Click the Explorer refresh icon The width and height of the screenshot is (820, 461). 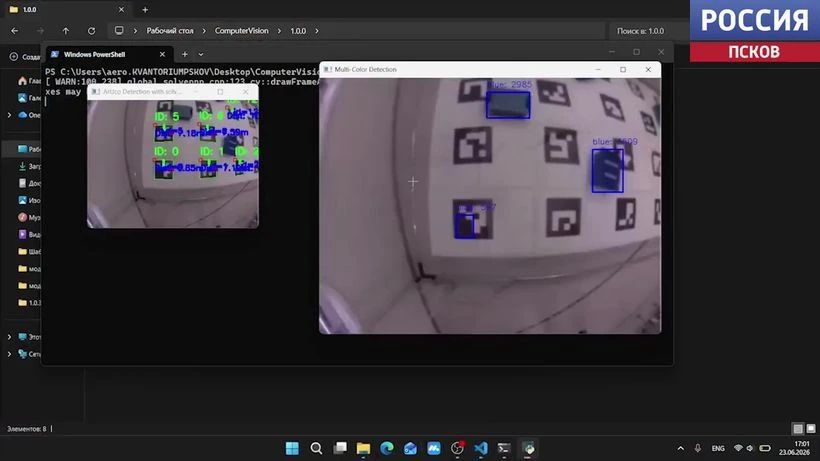tap(92, 31)
